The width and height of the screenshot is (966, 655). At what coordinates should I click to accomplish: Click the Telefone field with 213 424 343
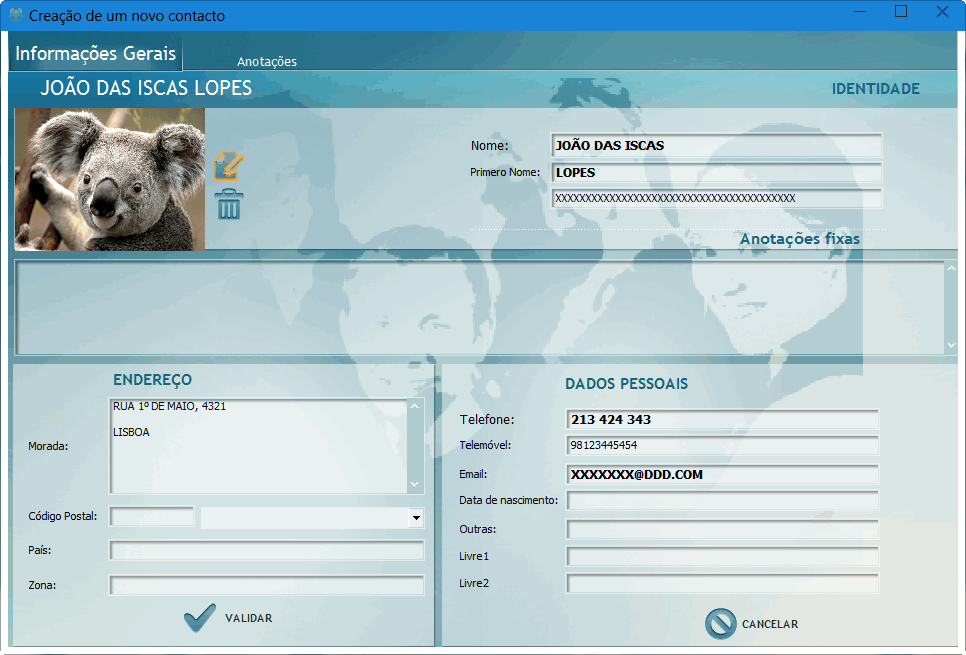[x=722, y=420]
